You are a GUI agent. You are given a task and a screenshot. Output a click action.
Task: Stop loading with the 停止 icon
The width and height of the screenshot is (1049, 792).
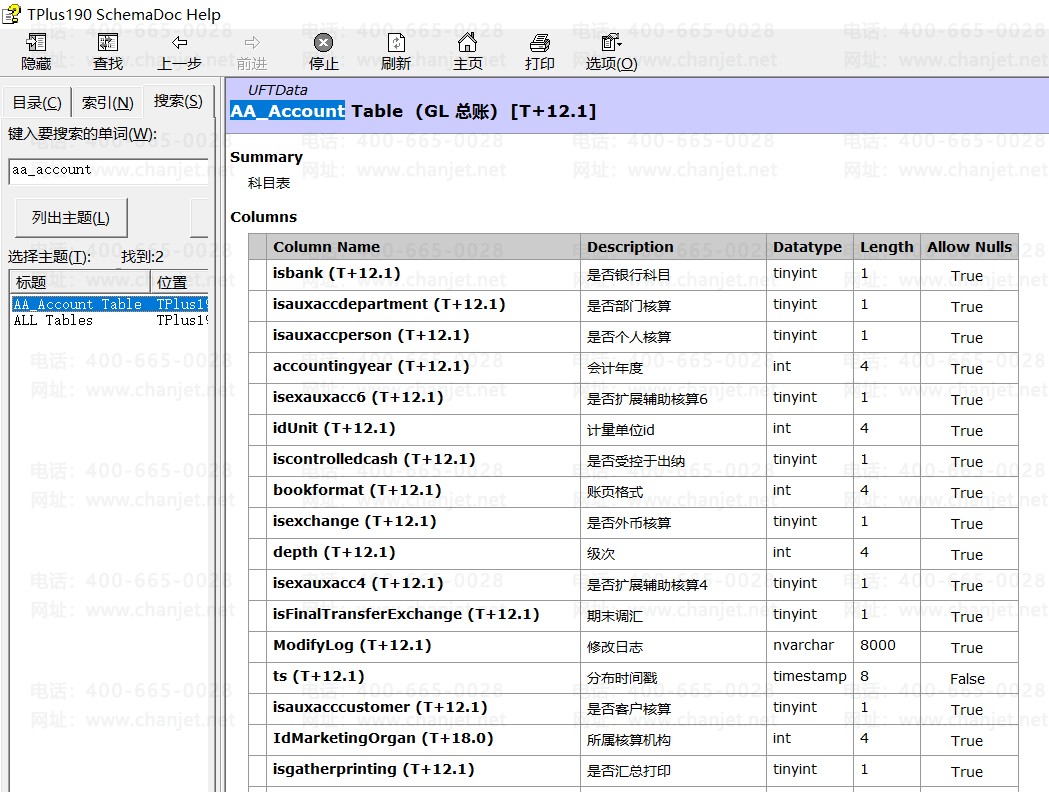pos(324,43)
